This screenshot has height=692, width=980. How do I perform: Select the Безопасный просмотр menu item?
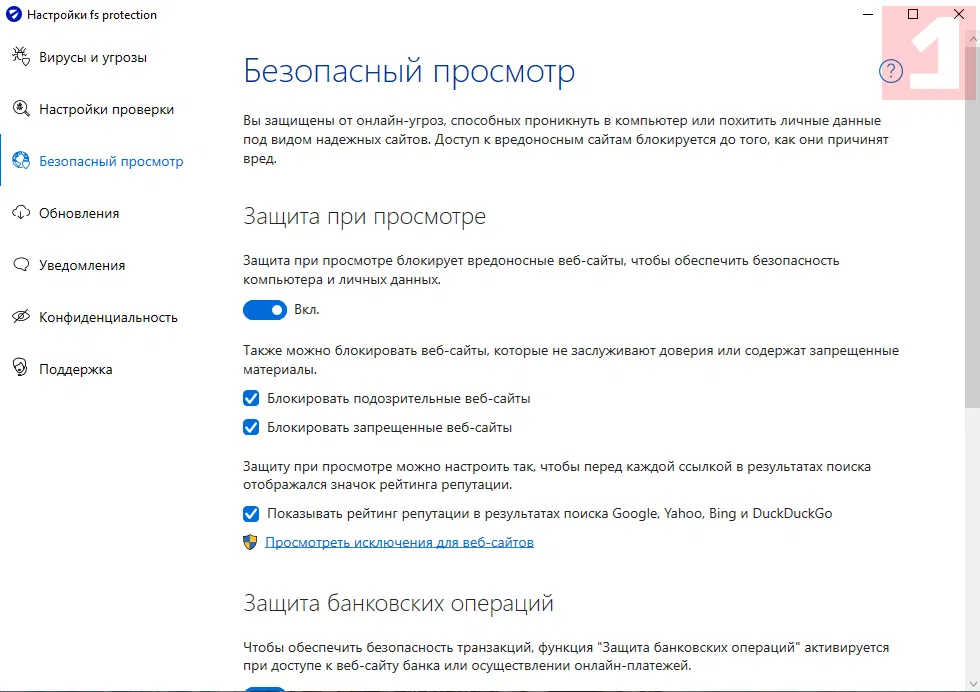(x=111, y=161)
